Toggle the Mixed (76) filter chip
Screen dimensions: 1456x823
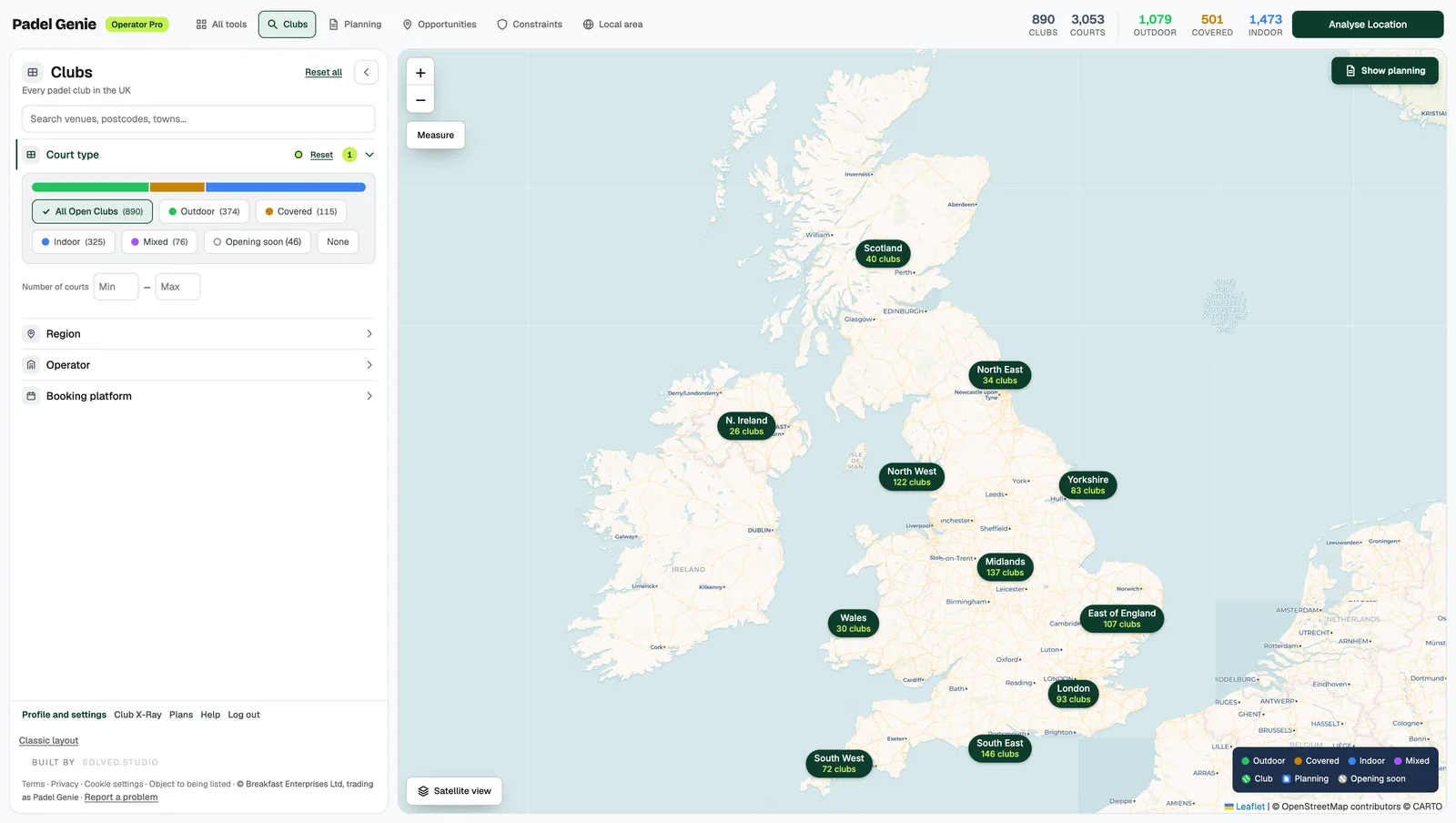(x=159, y=242)
